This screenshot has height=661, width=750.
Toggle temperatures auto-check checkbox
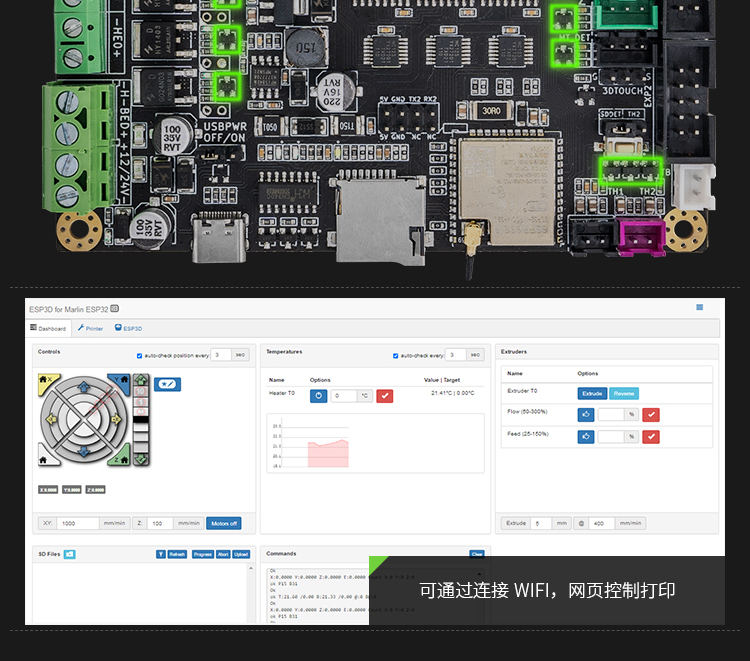pos(396,355)
